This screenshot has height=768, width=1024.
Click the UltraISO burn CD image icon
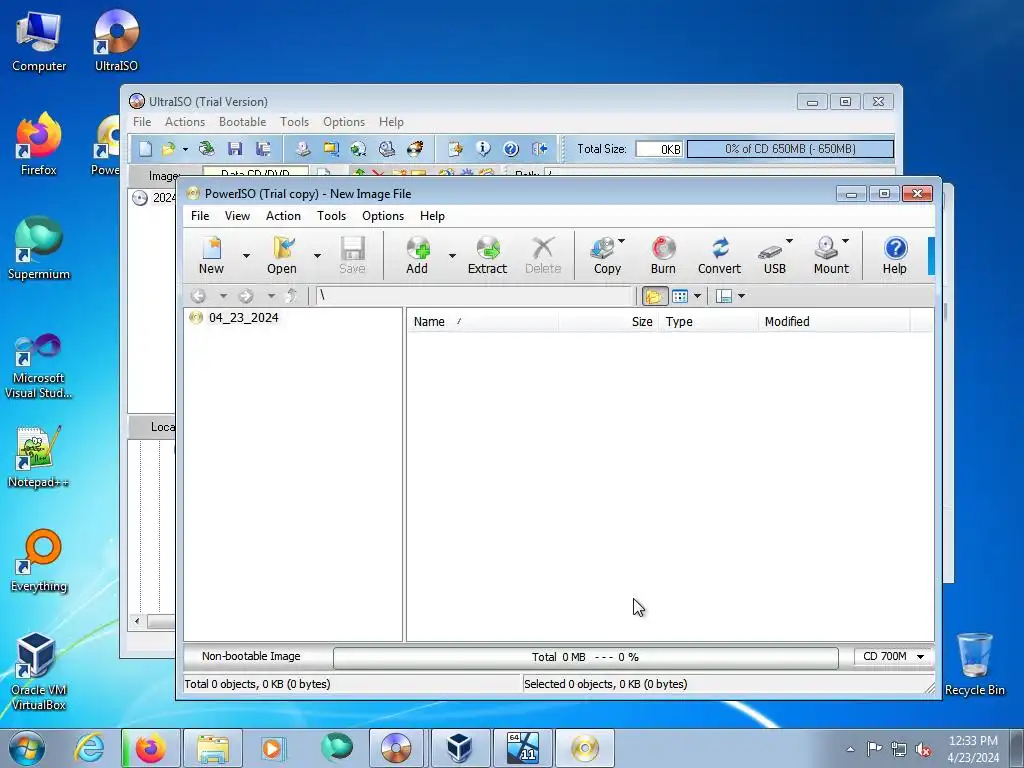[x=415, y=149]
